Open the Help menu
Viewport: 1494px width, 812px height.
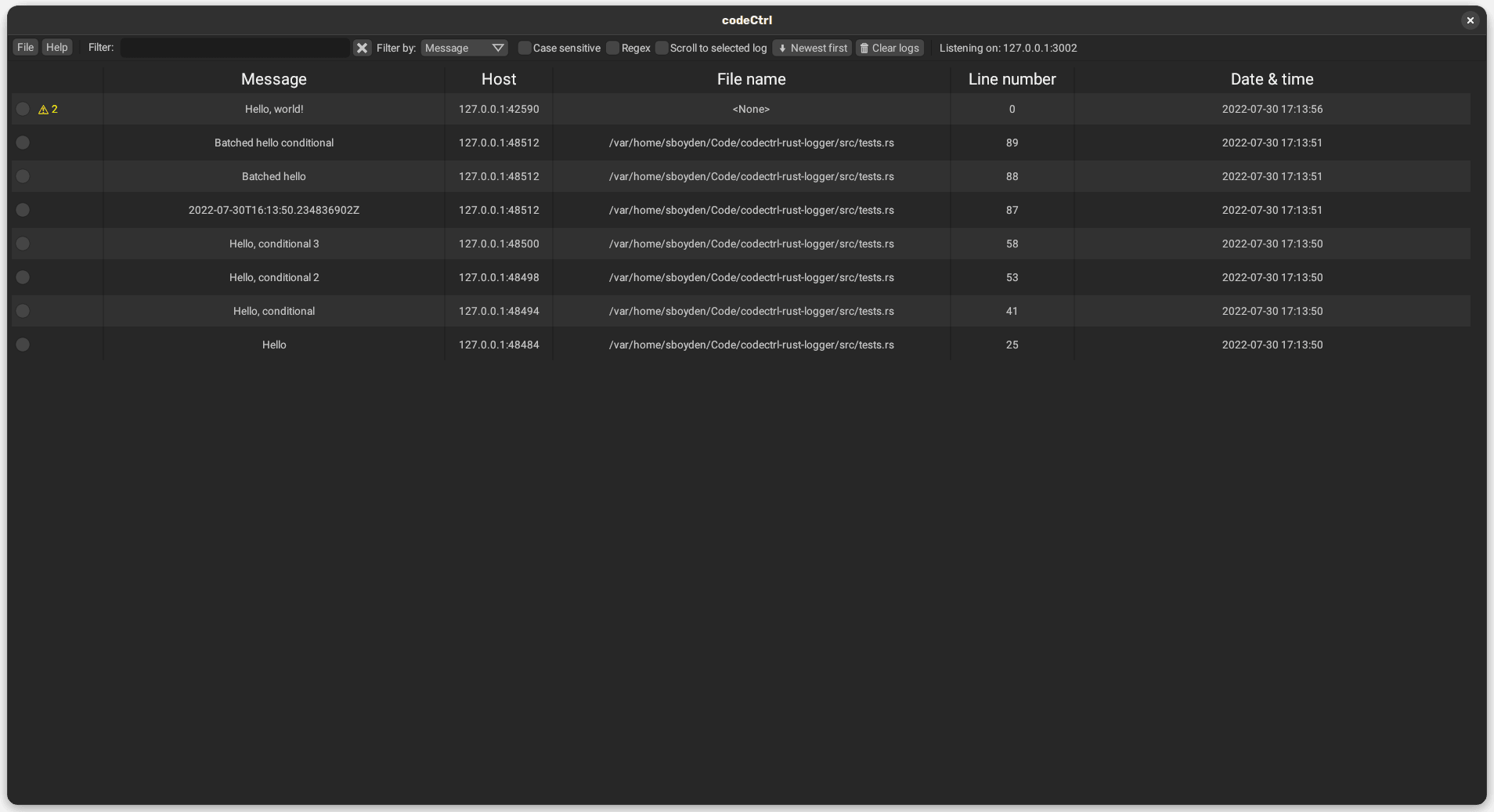coord(56,47)
